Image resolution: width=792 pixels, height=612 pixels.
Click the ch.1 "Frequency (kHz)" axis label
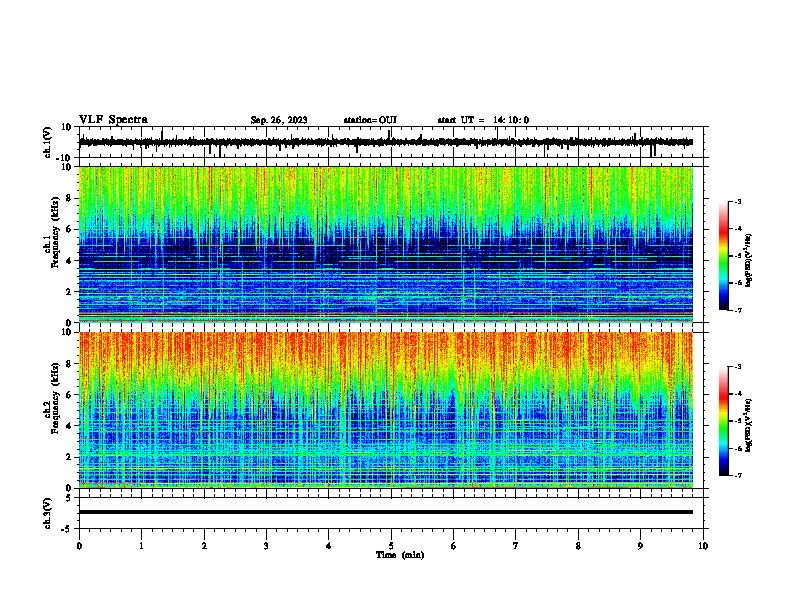(x=55, y=233)
